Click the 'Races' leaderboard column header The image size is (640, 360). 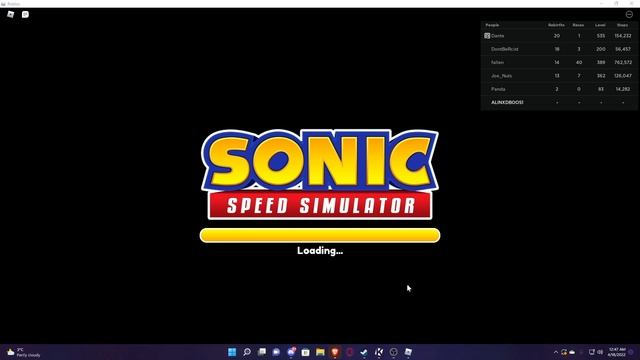[x=578, y=25]
